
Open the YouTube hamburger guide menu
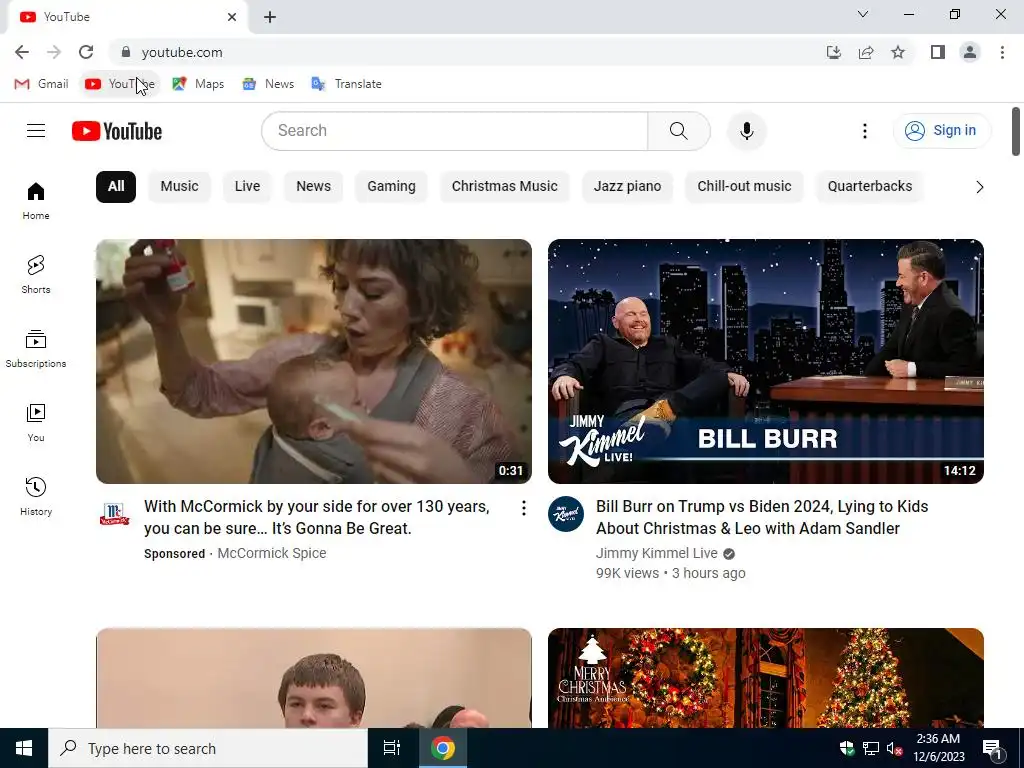pyautogui.click(x=36, y=131)
